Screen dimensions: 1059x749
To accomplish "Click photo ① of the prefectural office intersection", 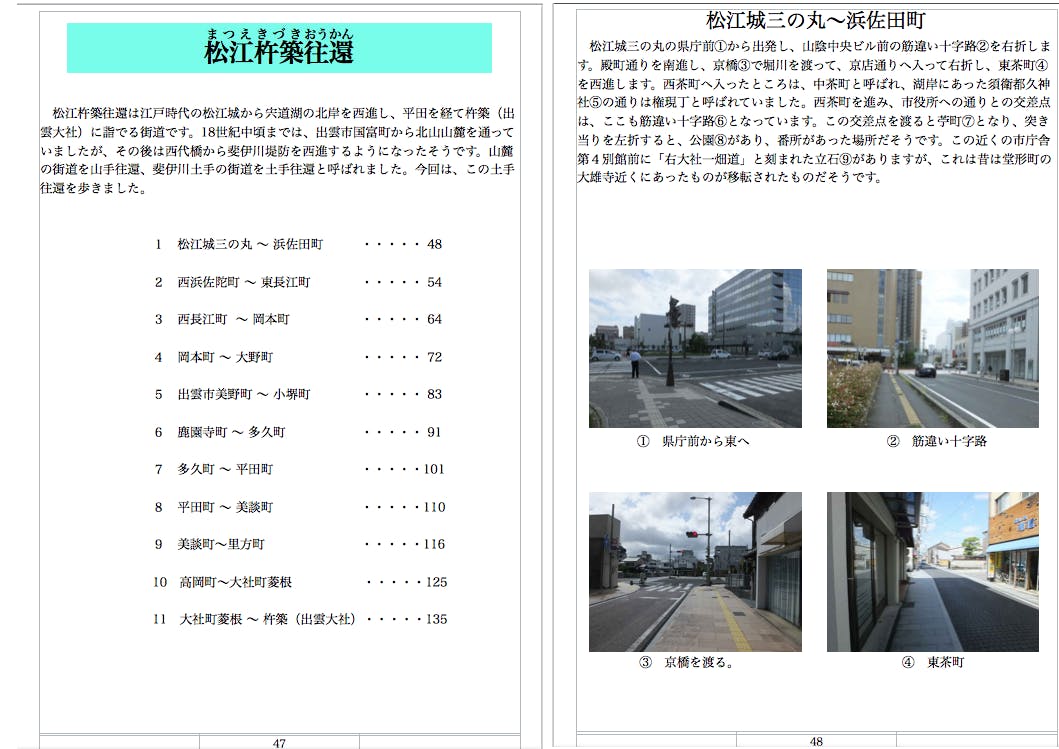I will 695,348.
